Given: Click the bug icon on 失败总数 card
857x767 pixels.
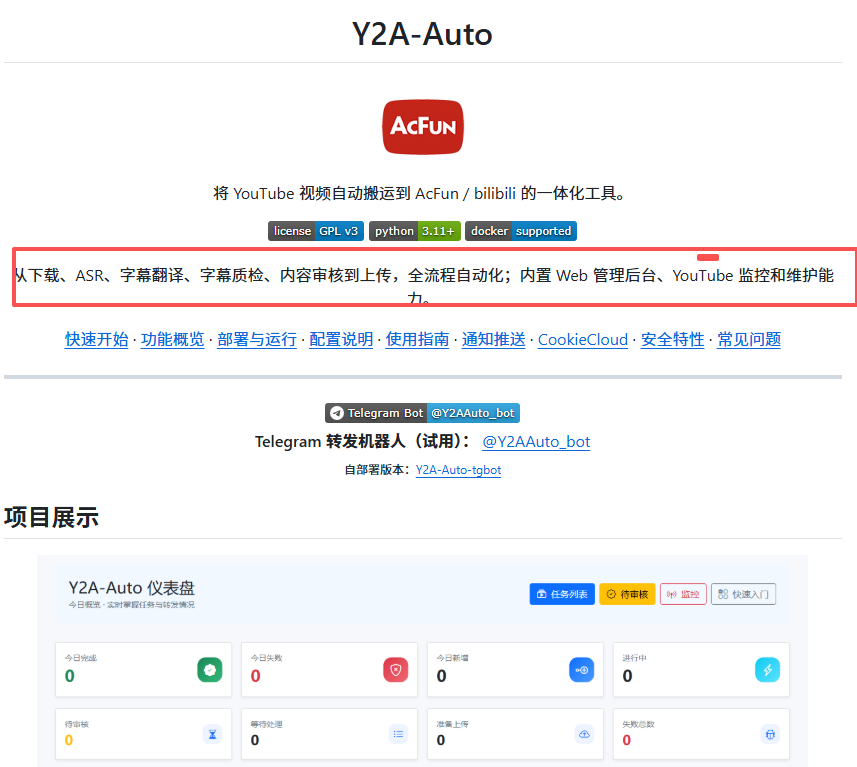Looking at the screenshot, I should (770, 734).
